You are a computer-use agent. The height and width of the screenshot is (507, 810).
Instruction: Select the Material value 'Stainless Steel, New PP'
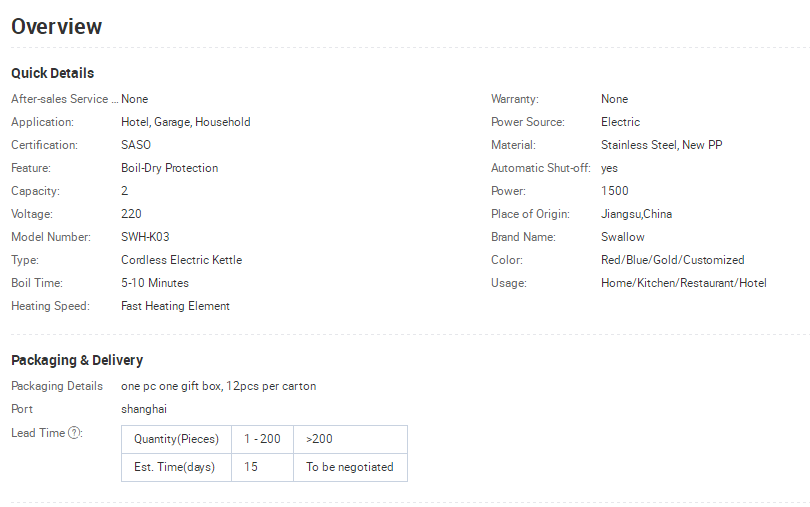click(x=661, y=145)
